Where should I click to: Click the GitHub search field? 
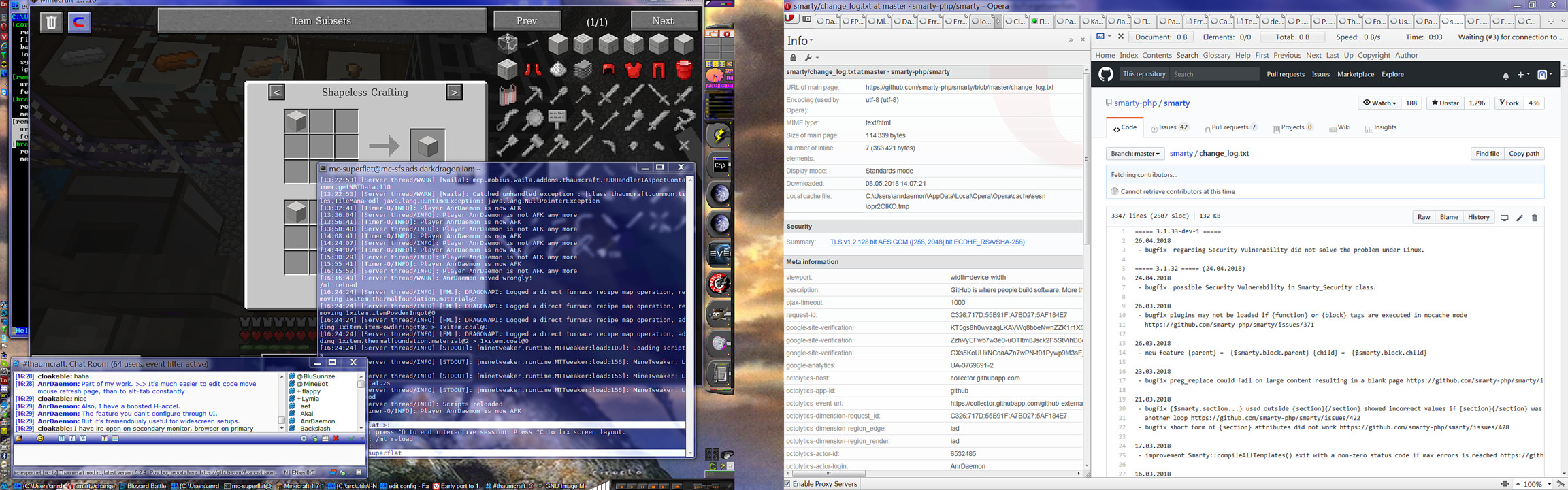pyautogui.click(x=1213, y=74)
